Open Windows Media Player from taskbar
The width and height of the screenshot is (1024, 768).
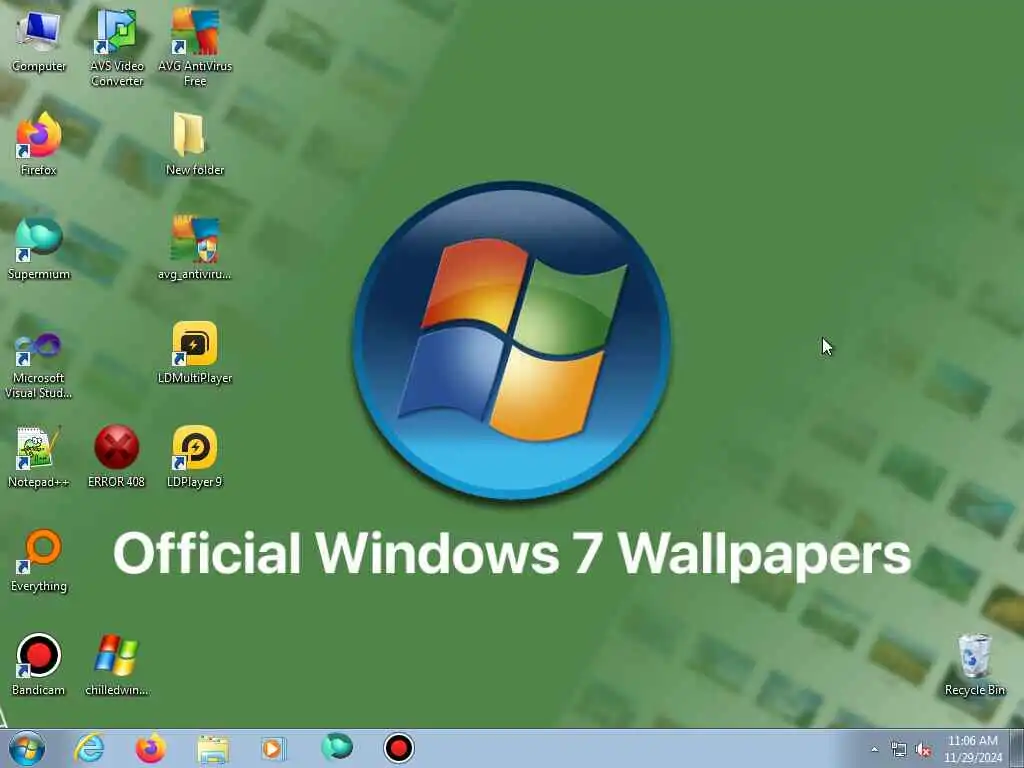274,748
